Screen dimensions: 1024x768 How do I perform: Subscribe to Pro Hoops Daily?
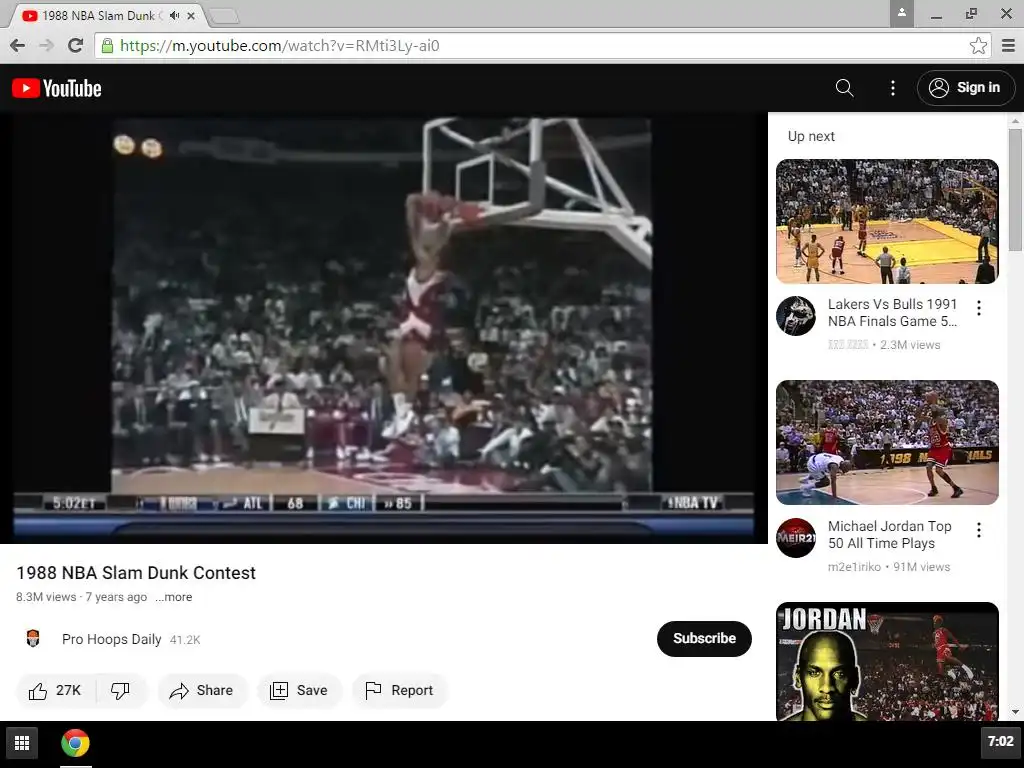[704, 638]
